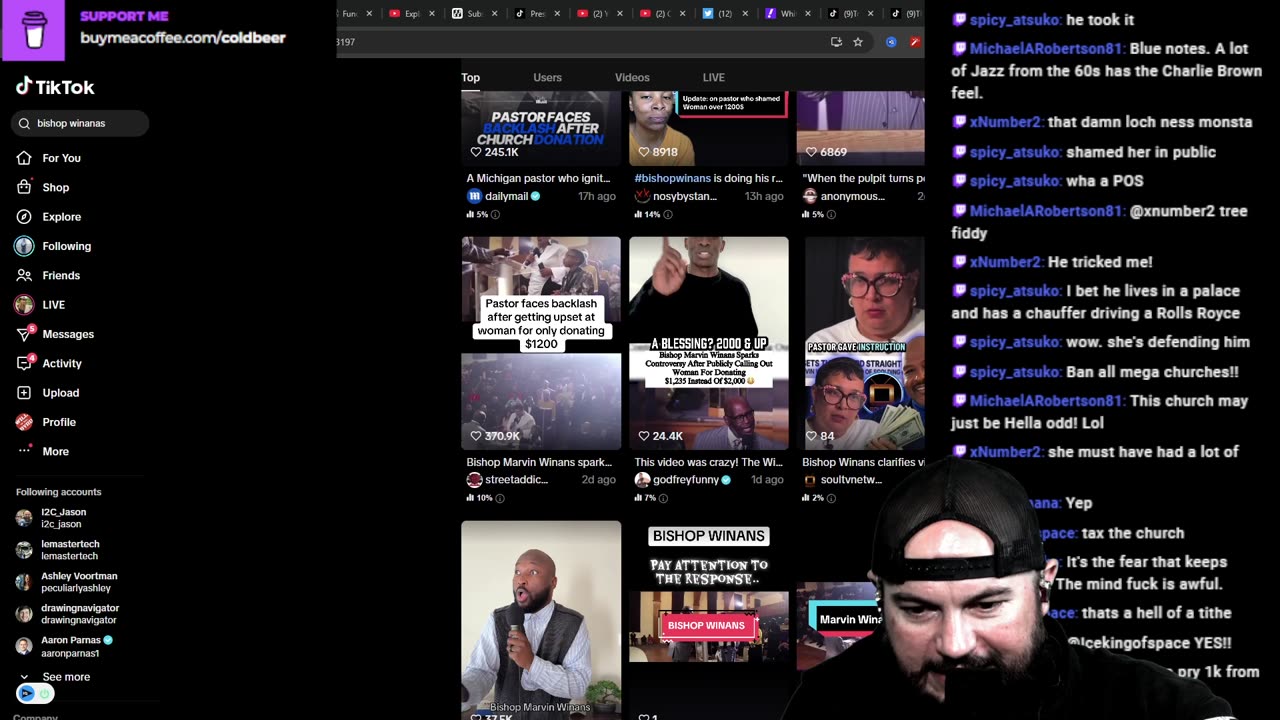
Task: Expand See more following accounts
Action: [x=56, y=677]
